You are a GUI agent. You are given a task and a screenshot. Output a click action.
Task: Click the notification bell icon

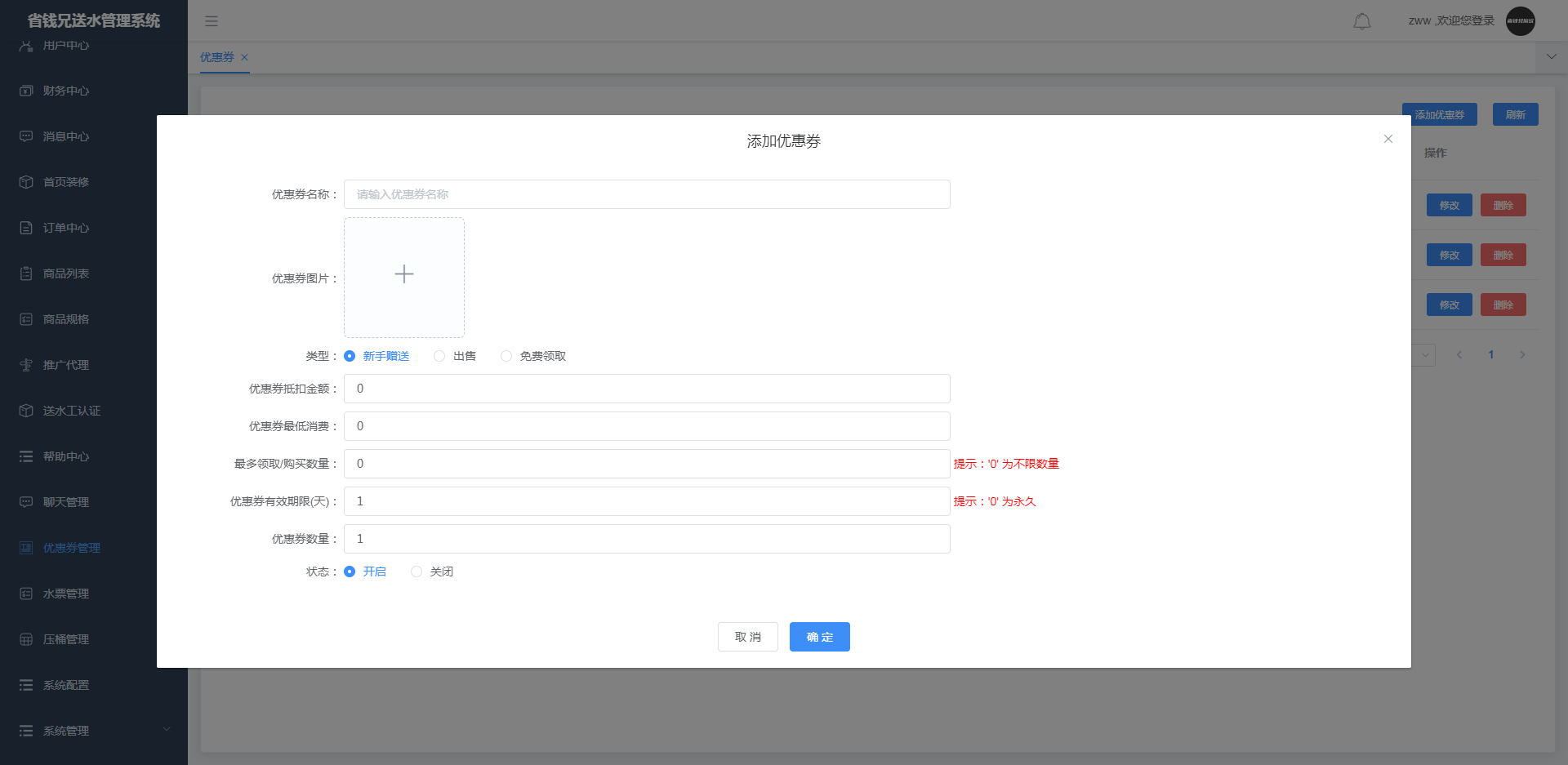(x=1361, y=21)
